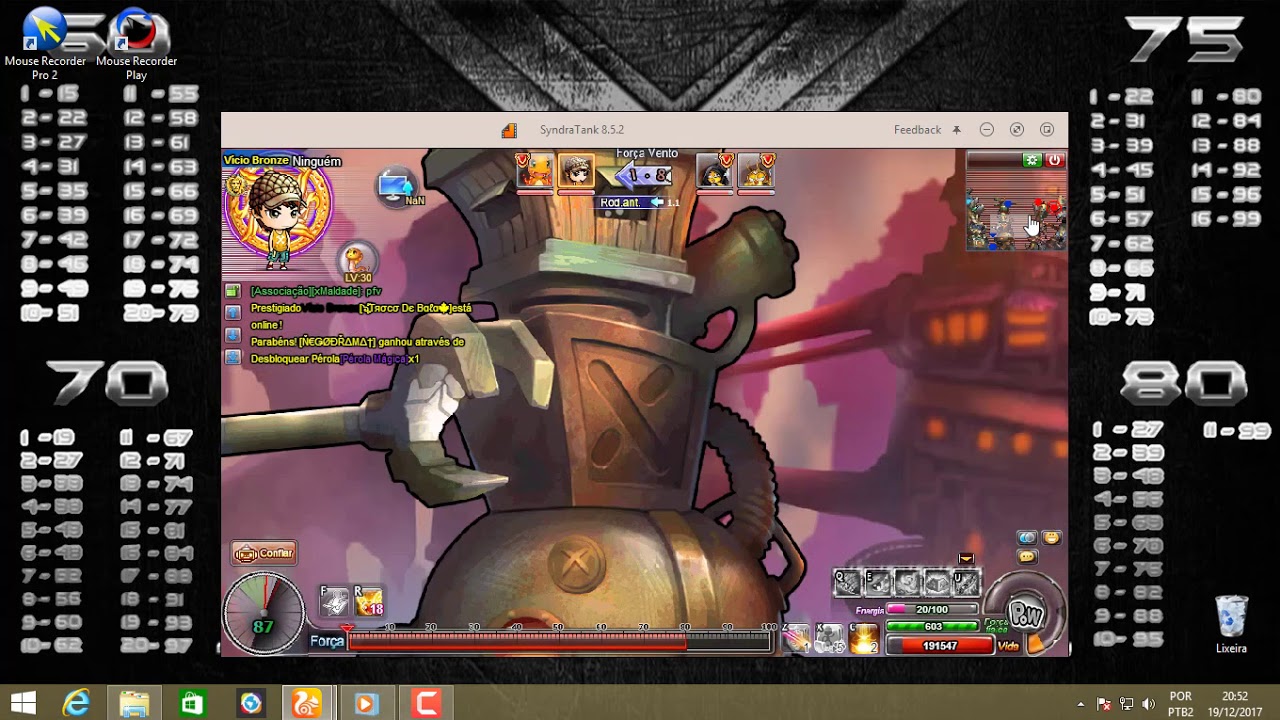Select the yellow creature enemy portrait

[x=755, y=172]
